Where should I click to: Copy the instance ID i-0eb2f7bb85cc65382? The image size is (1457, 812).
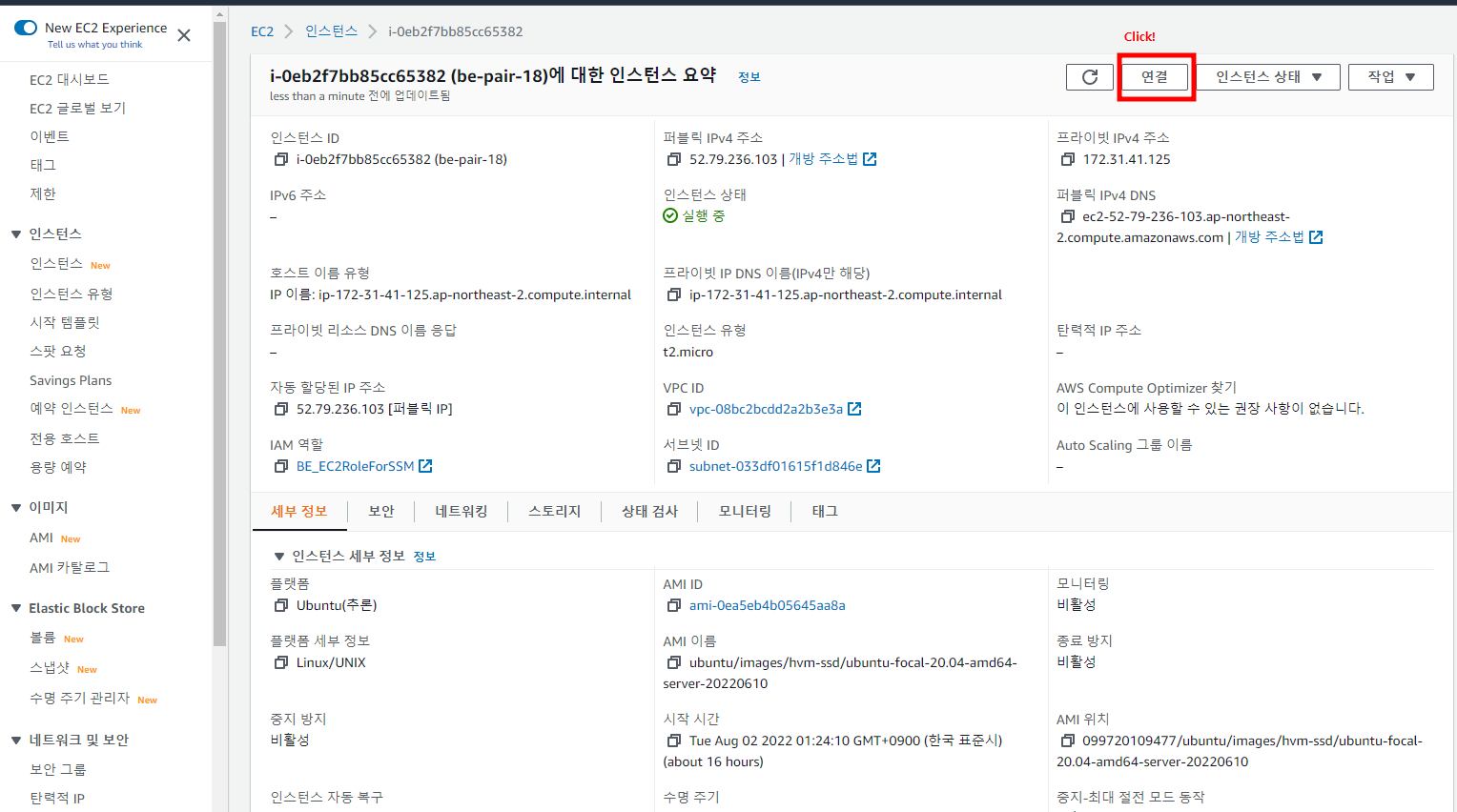(281, 160)
